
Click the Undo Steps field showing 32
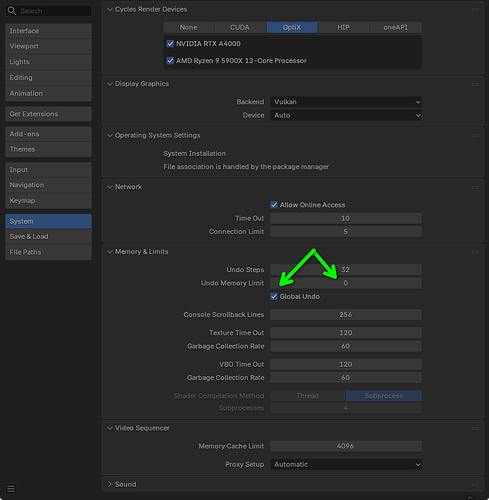(346, 270)
